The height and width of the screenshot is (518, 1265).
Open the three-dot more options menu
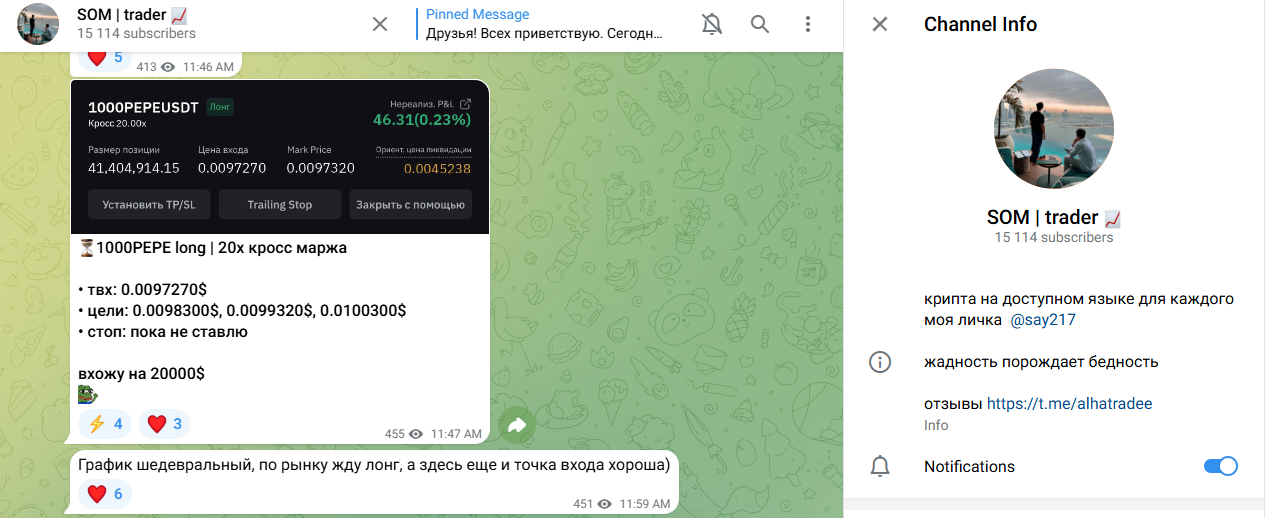[x=808, y=25]
